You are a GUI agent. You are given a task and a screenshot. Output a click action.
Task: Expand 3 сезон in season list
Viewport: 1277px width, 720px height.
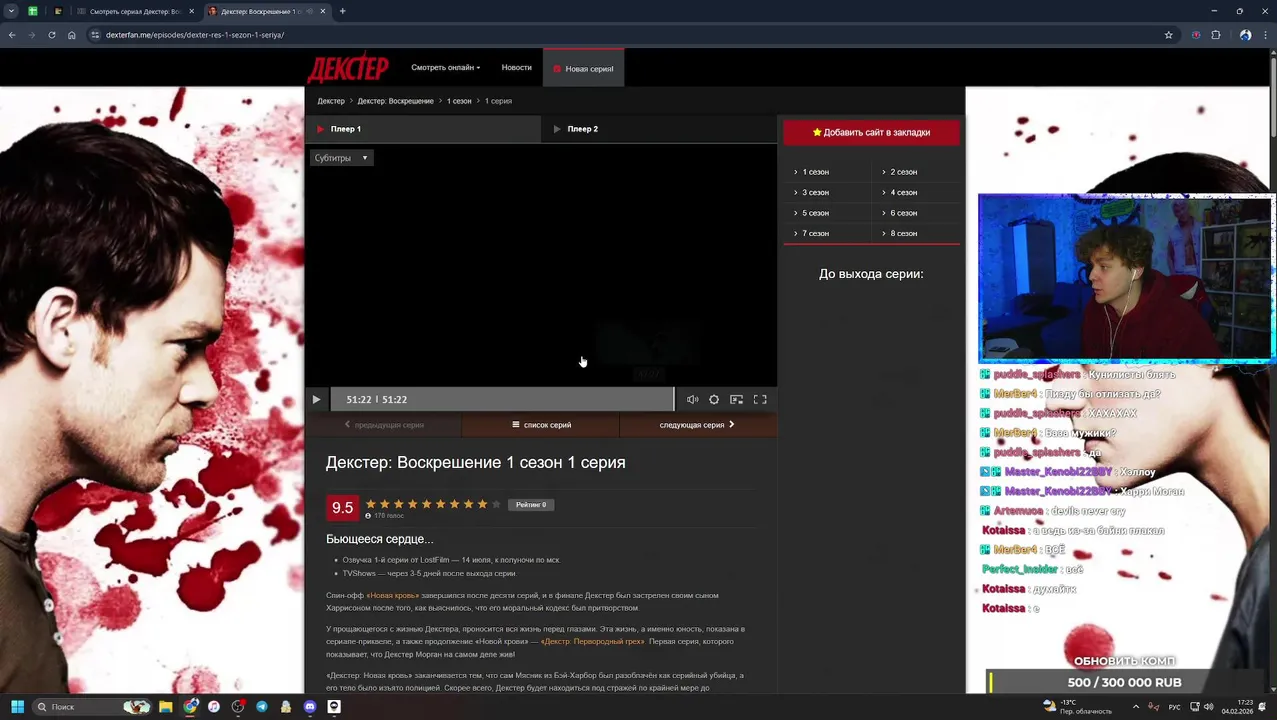pos(815,192)
